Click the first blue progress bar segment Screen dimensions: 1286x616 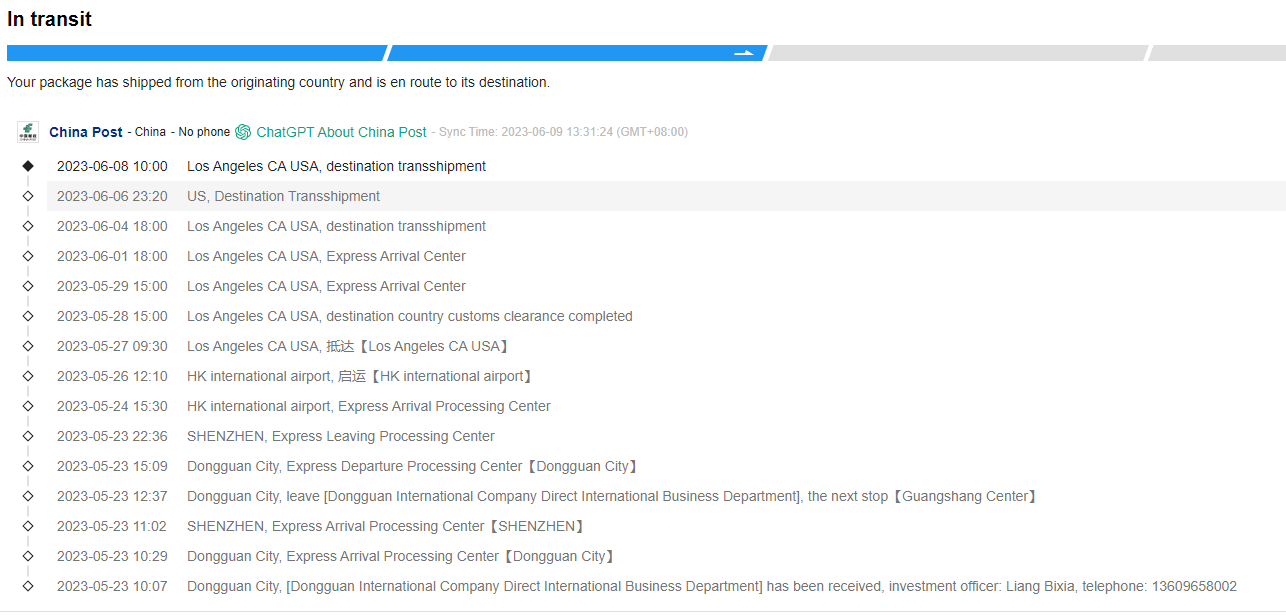pyautogui.click(x=195, y=53)
